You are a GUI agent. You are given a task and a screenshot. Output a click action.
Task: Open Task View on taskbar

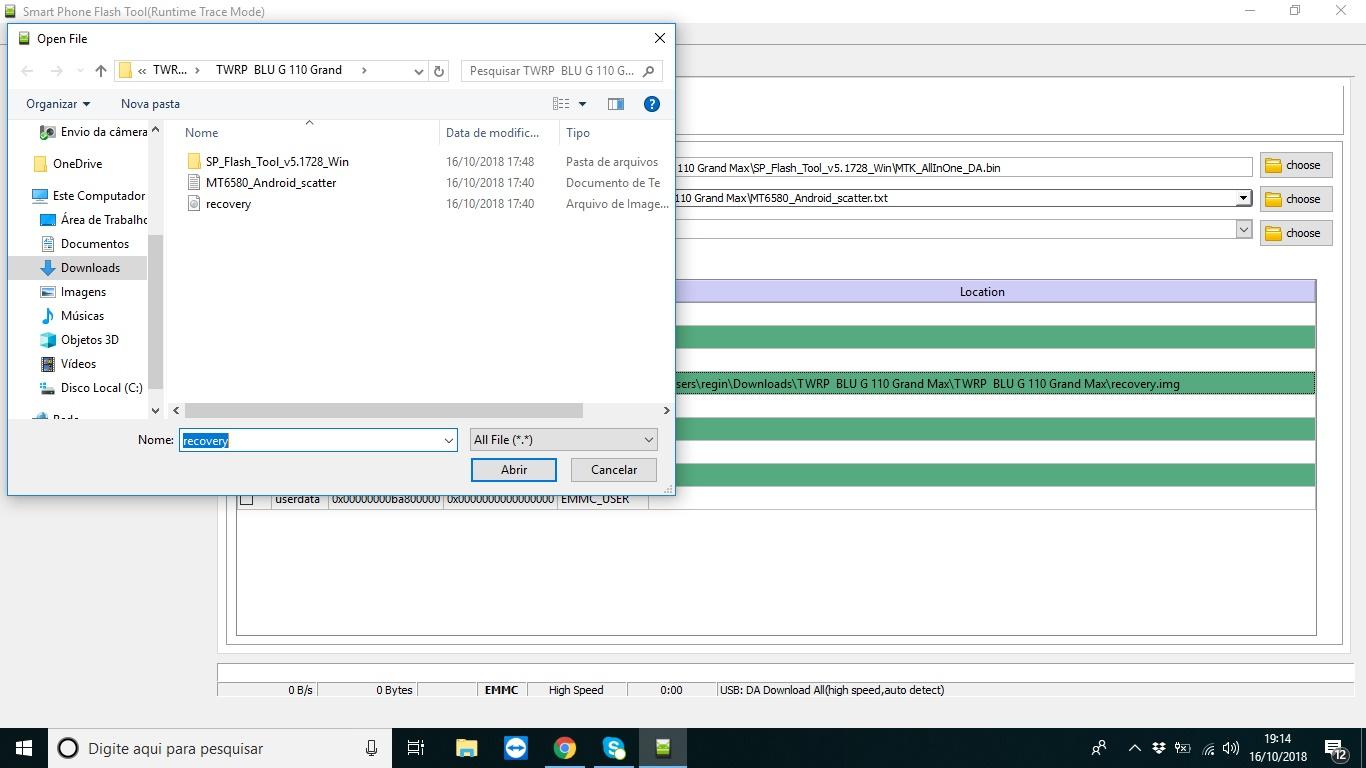(x=416, y=748)
